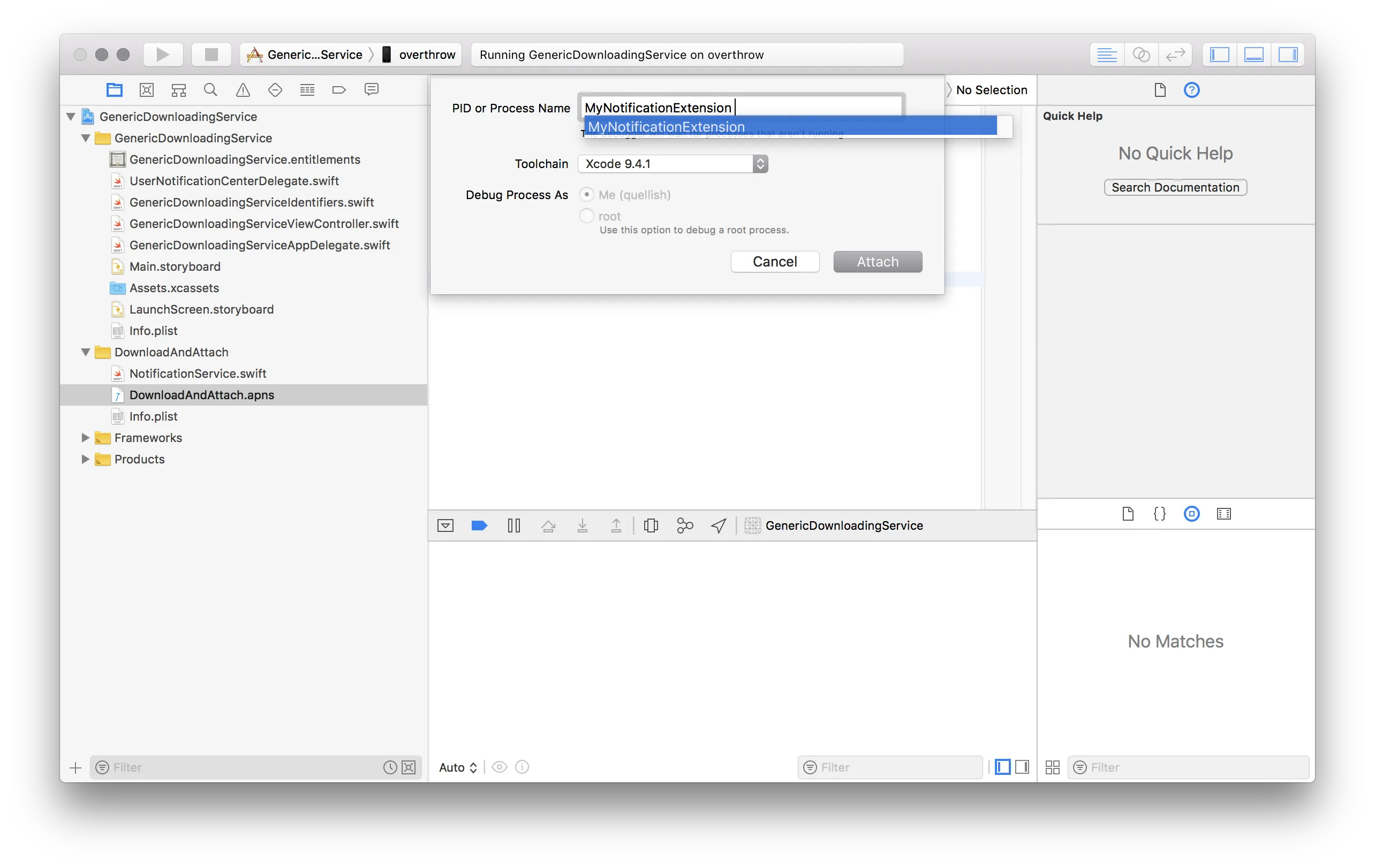Select Me (quellish) radio button

coord(586,195)
